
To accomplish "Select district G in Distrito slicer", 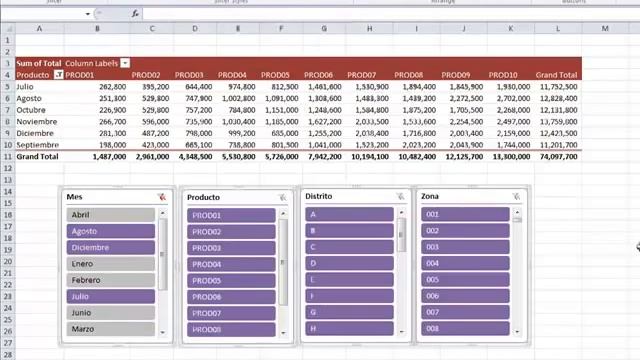I will coord(349,312).
